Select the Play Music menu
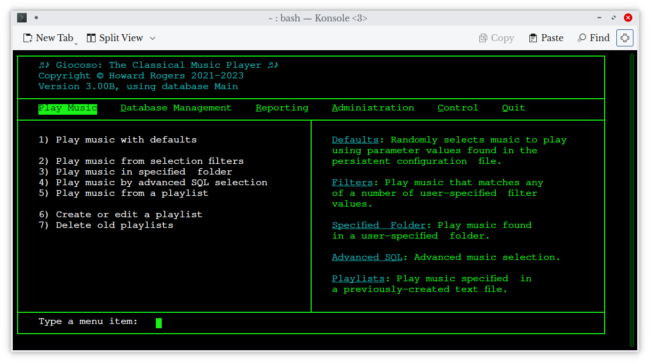 click(x=68, y=109)
